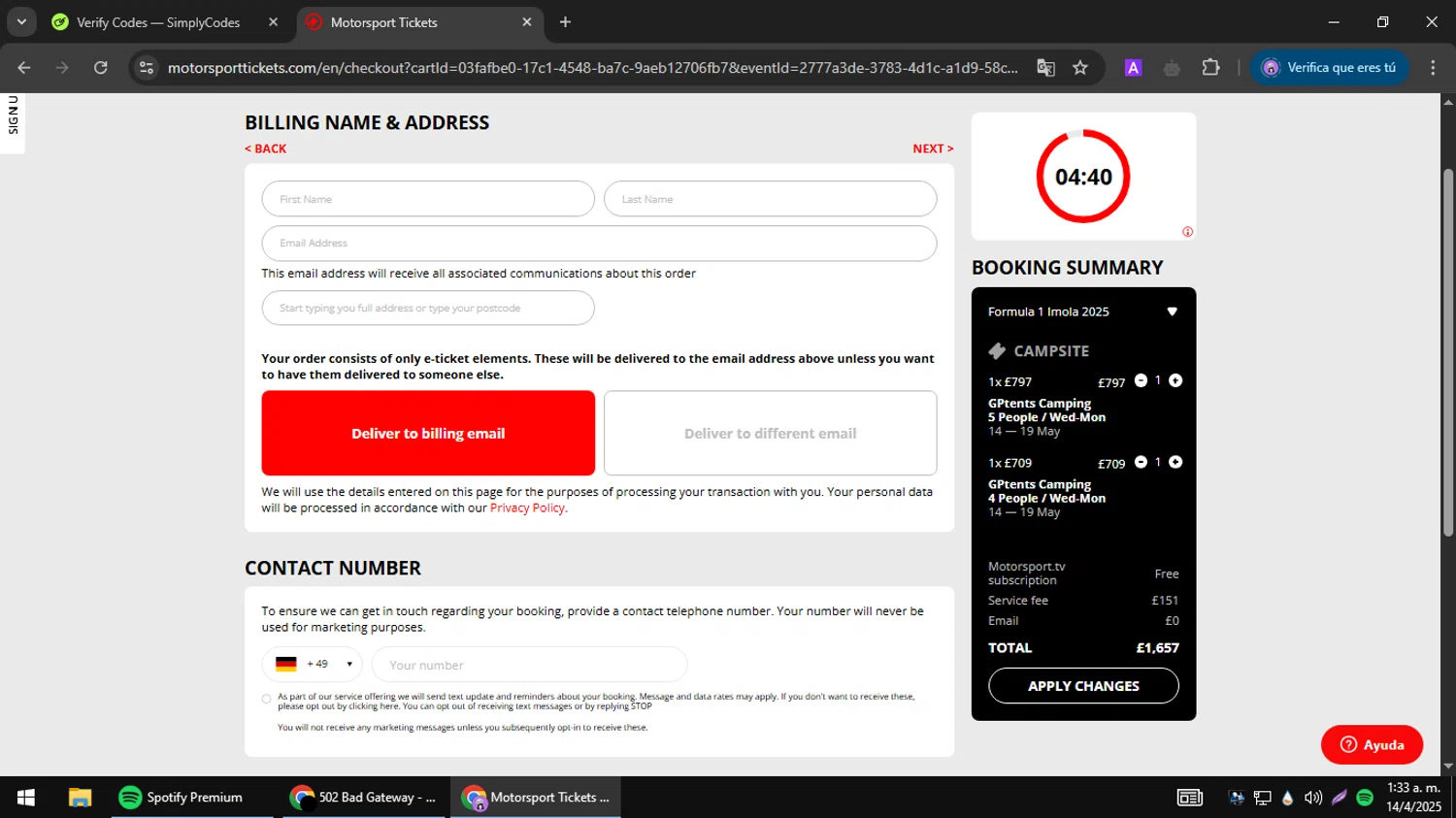
Task: Reload the current page
Action: (101, 68)
